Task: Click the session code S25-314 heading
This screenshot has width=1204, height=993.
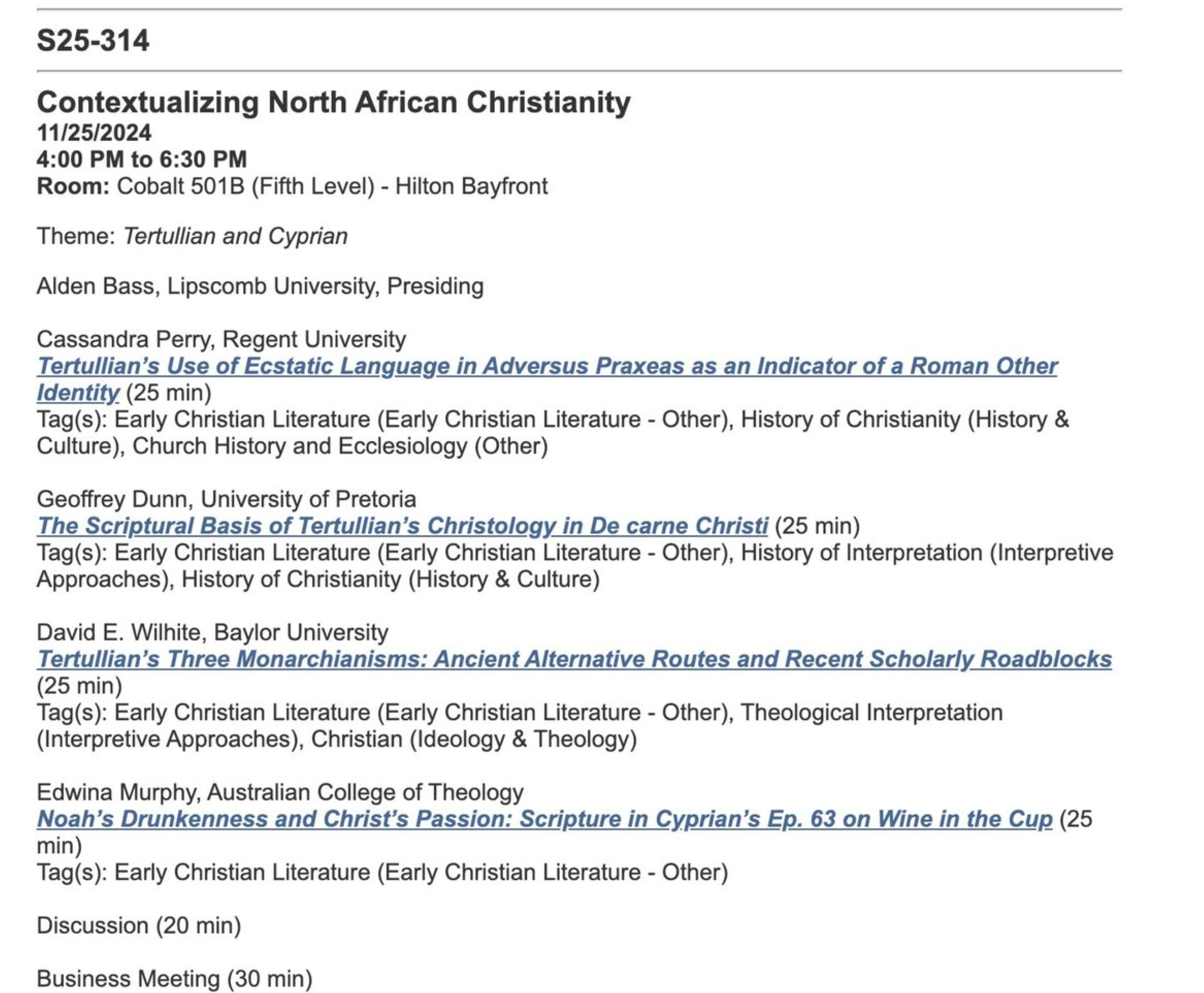Action: (93, 41)
